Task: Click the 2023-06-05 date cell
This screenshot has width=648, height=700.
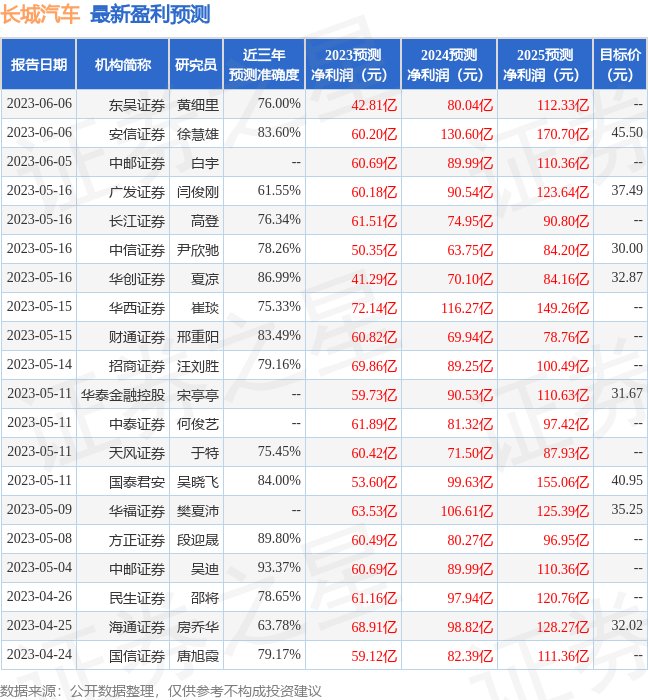Action: click(39, 161)
